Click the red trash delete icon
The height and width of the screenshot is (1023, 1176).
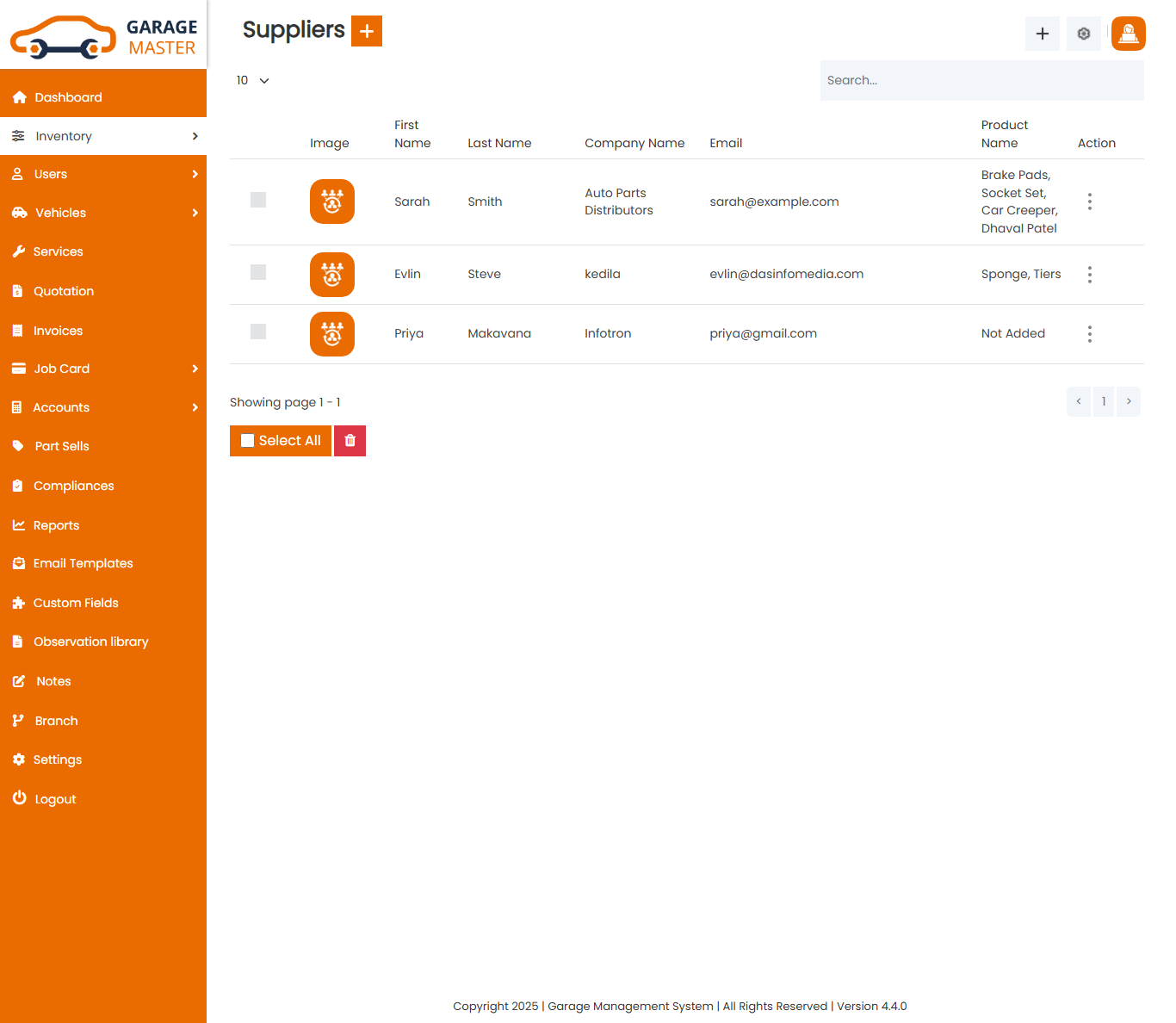[x=350, y=441]
